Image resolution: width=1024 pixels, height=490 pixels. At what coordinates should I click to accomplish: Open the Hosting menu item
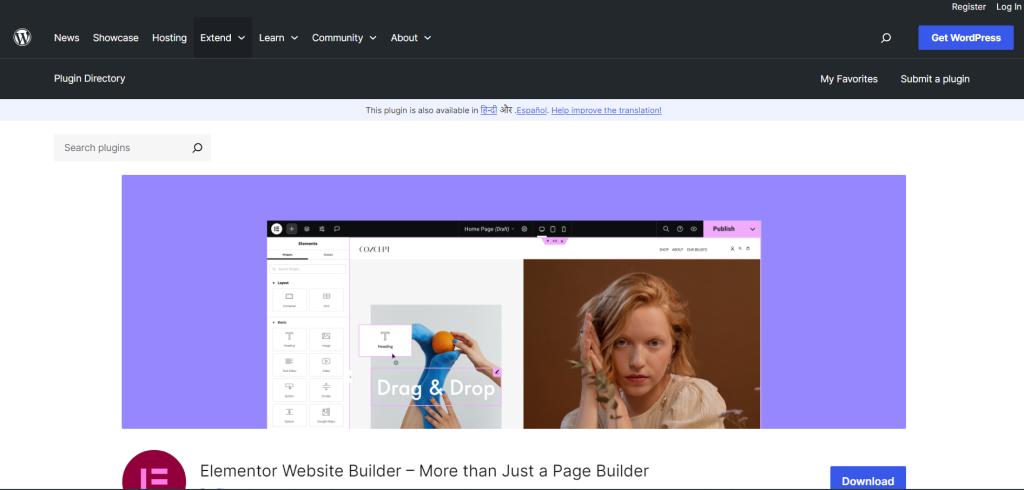tap(169, 38)
